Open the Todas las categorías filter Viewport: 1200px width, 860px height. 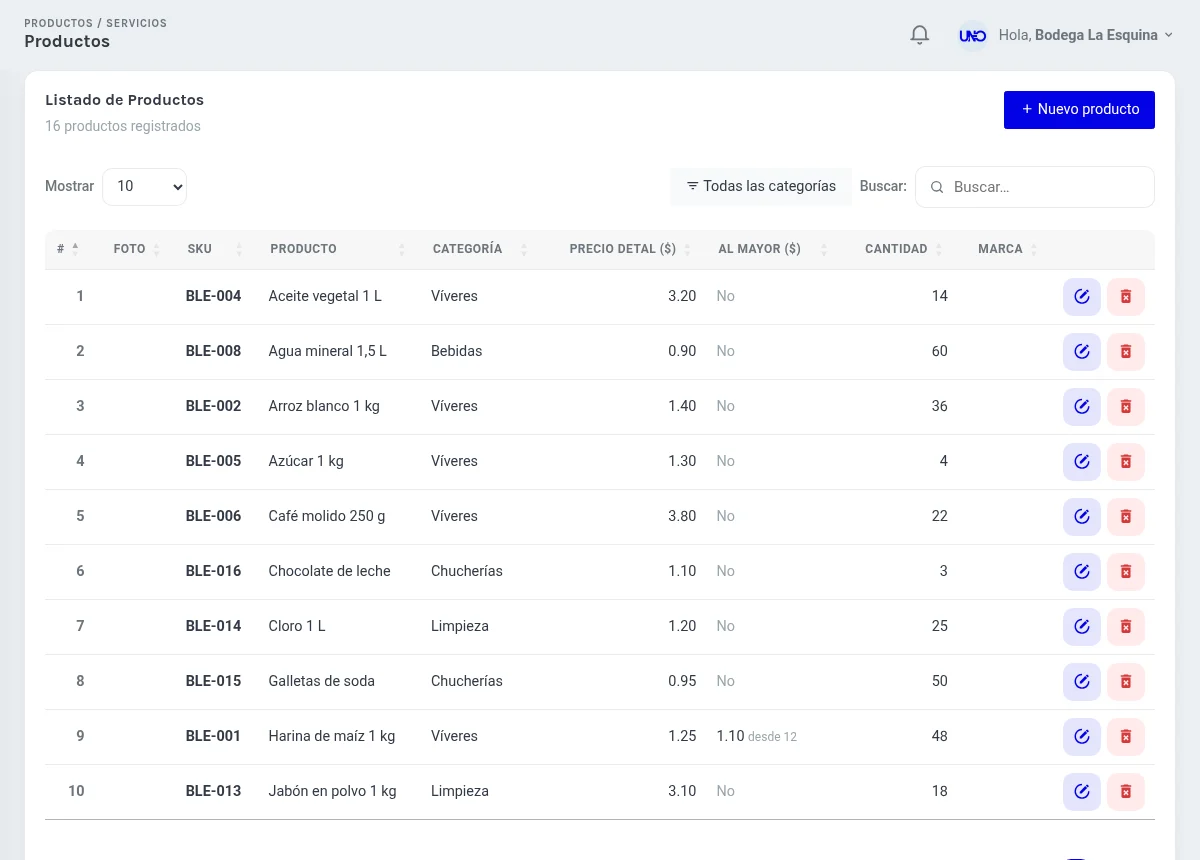point(761,187)
